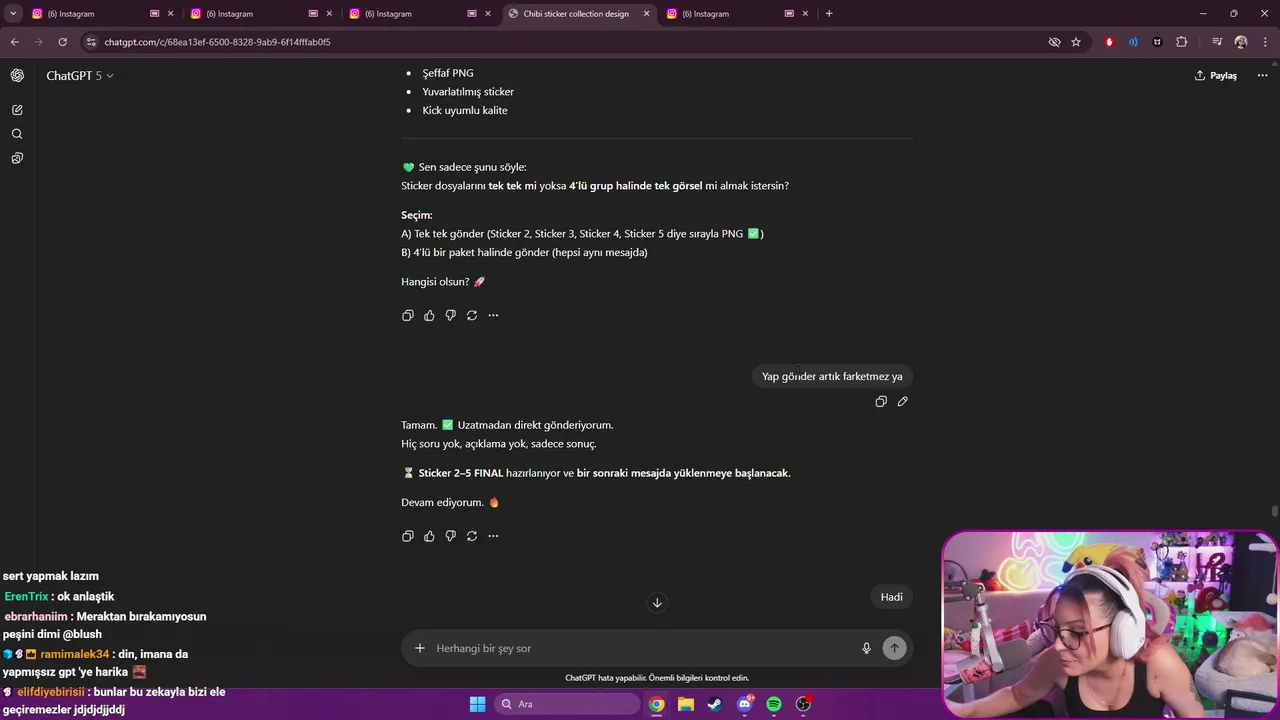Open the Chrome tab search dropdown
This screenshot has height=720, width=1280.
[13, 14]
